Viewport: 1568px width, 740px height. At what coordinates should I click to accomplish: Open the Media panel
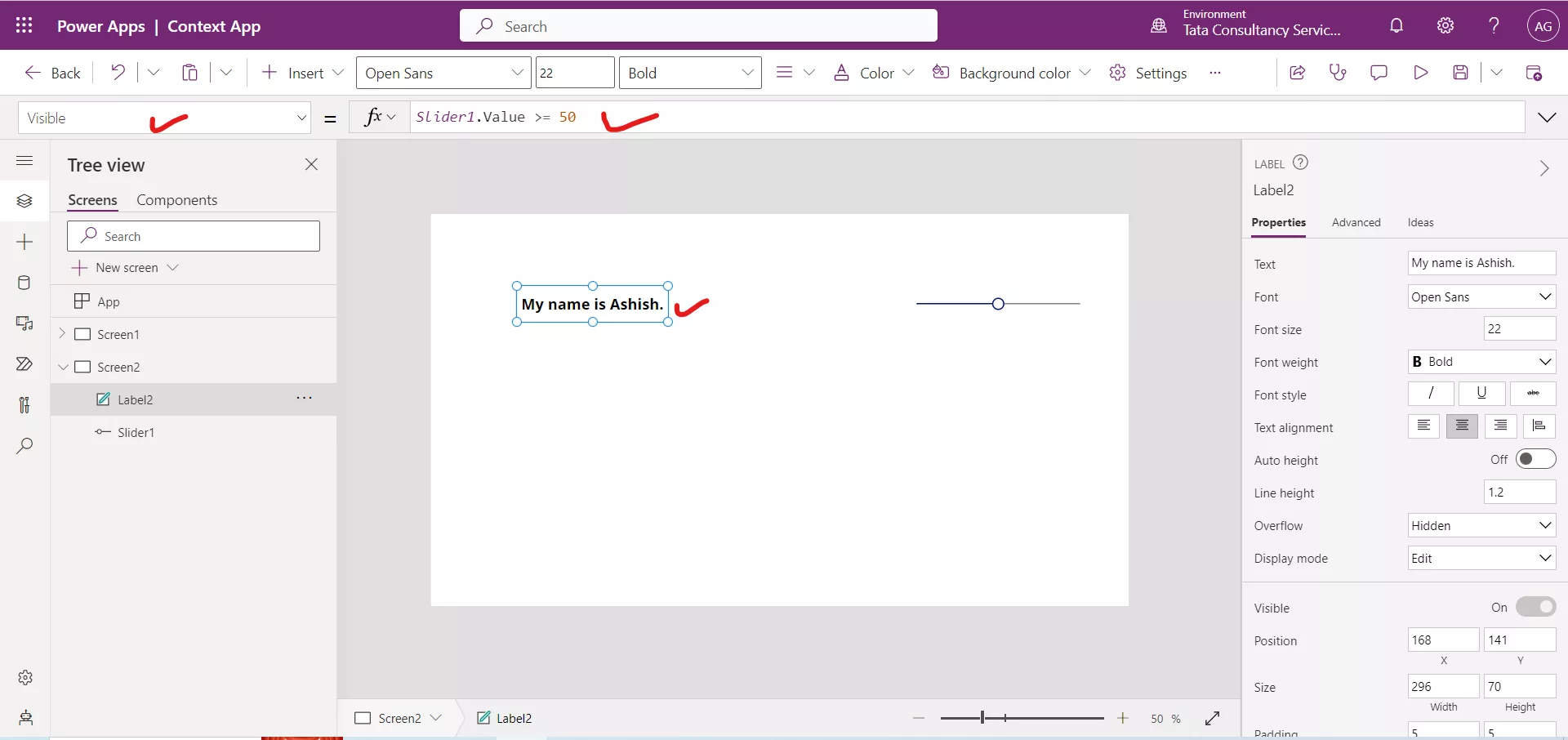point(25,323)
